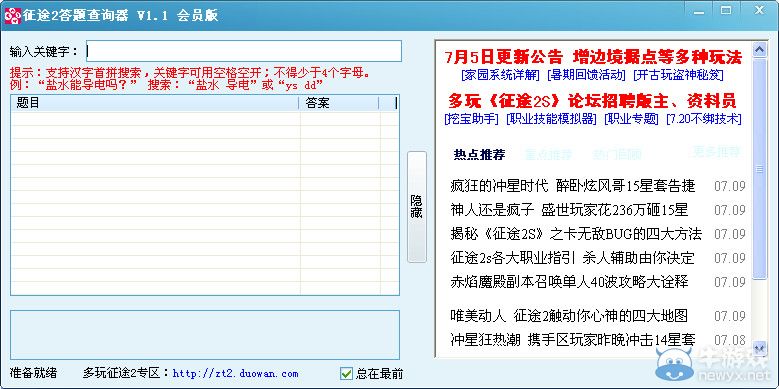Click the empty output box below the results table
Viewport: 779px width, 389px height.
(x=205, y=335)
